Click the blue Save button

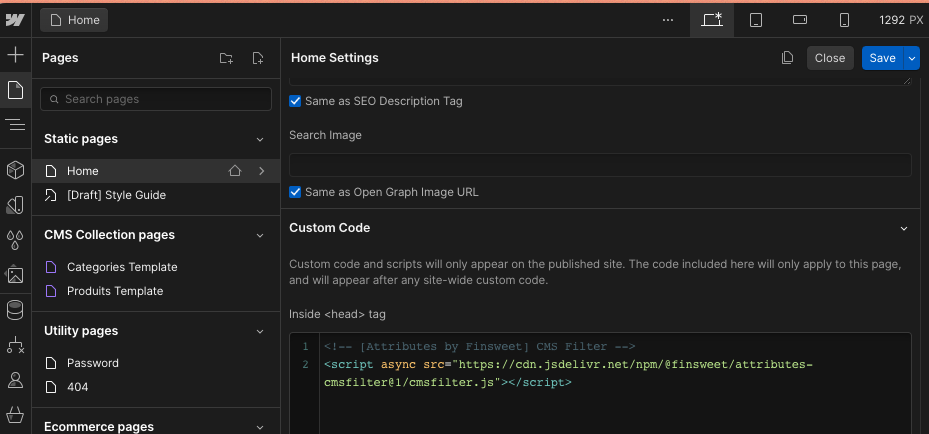[x=882, y=58]
